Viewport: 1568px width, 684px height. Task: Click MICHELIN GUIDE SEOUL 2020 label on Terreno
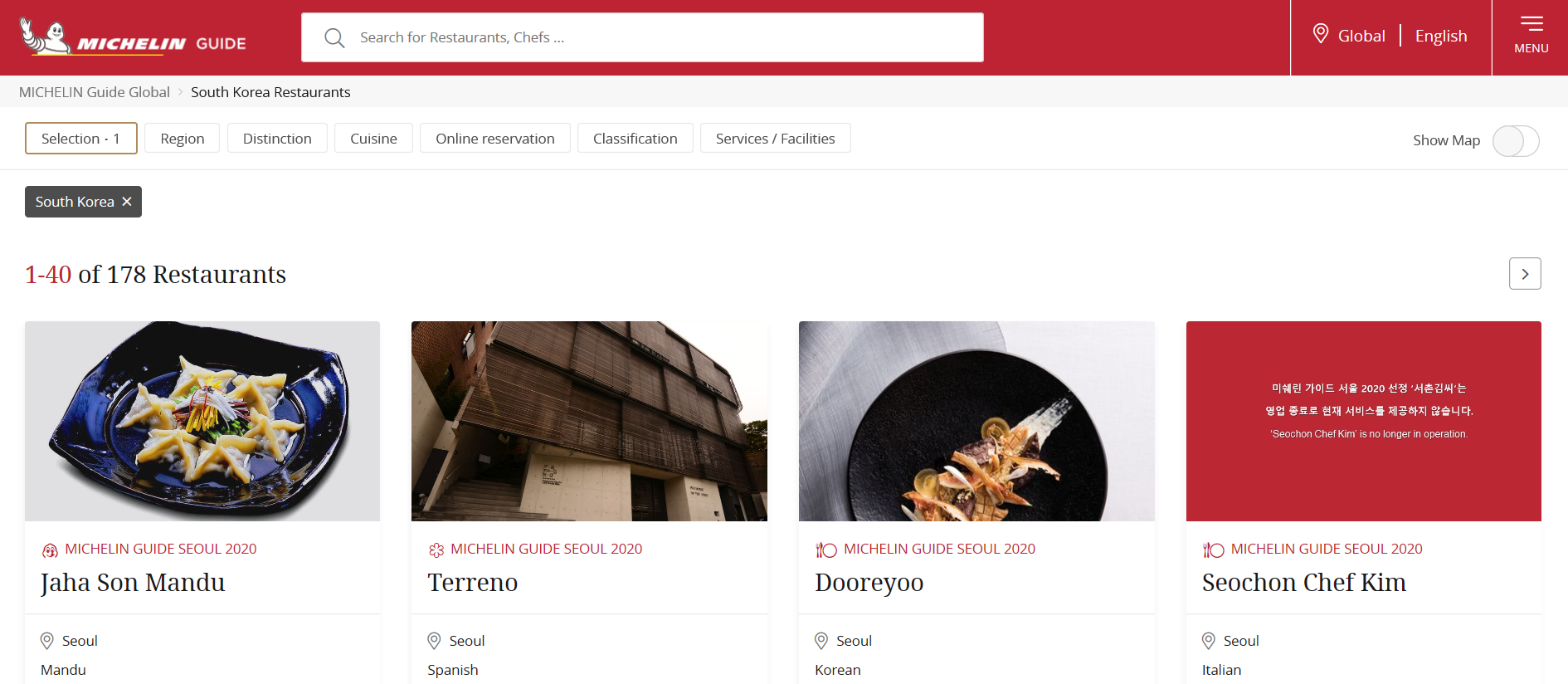point(547,549)
